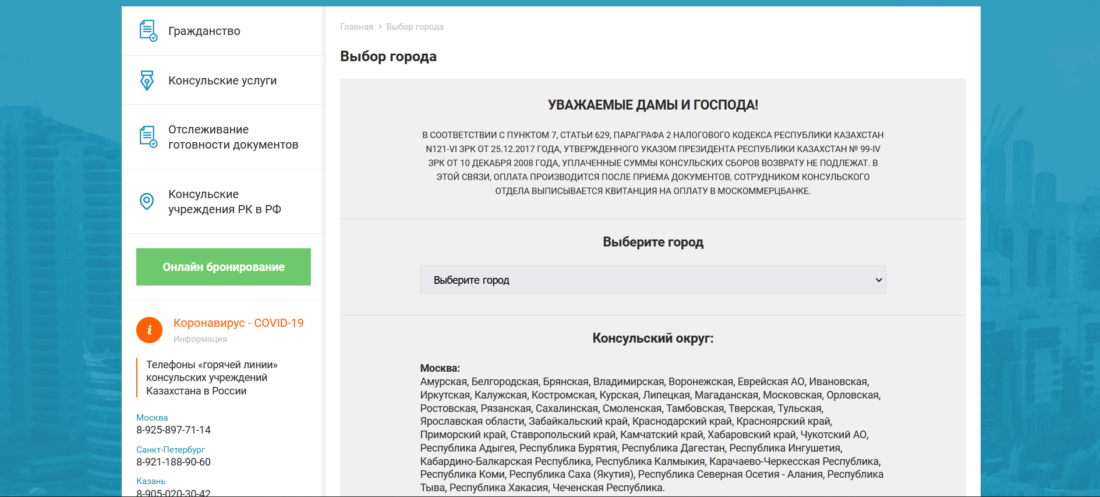The image size is (1100, 497).
Task: Click the Санкт-Петербург city label
Action: click(x=170, y=449)
